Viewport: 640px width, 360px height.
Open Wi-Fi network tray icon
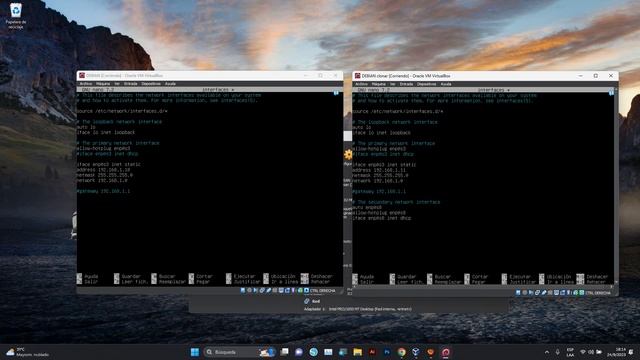[x=583, y=352]
